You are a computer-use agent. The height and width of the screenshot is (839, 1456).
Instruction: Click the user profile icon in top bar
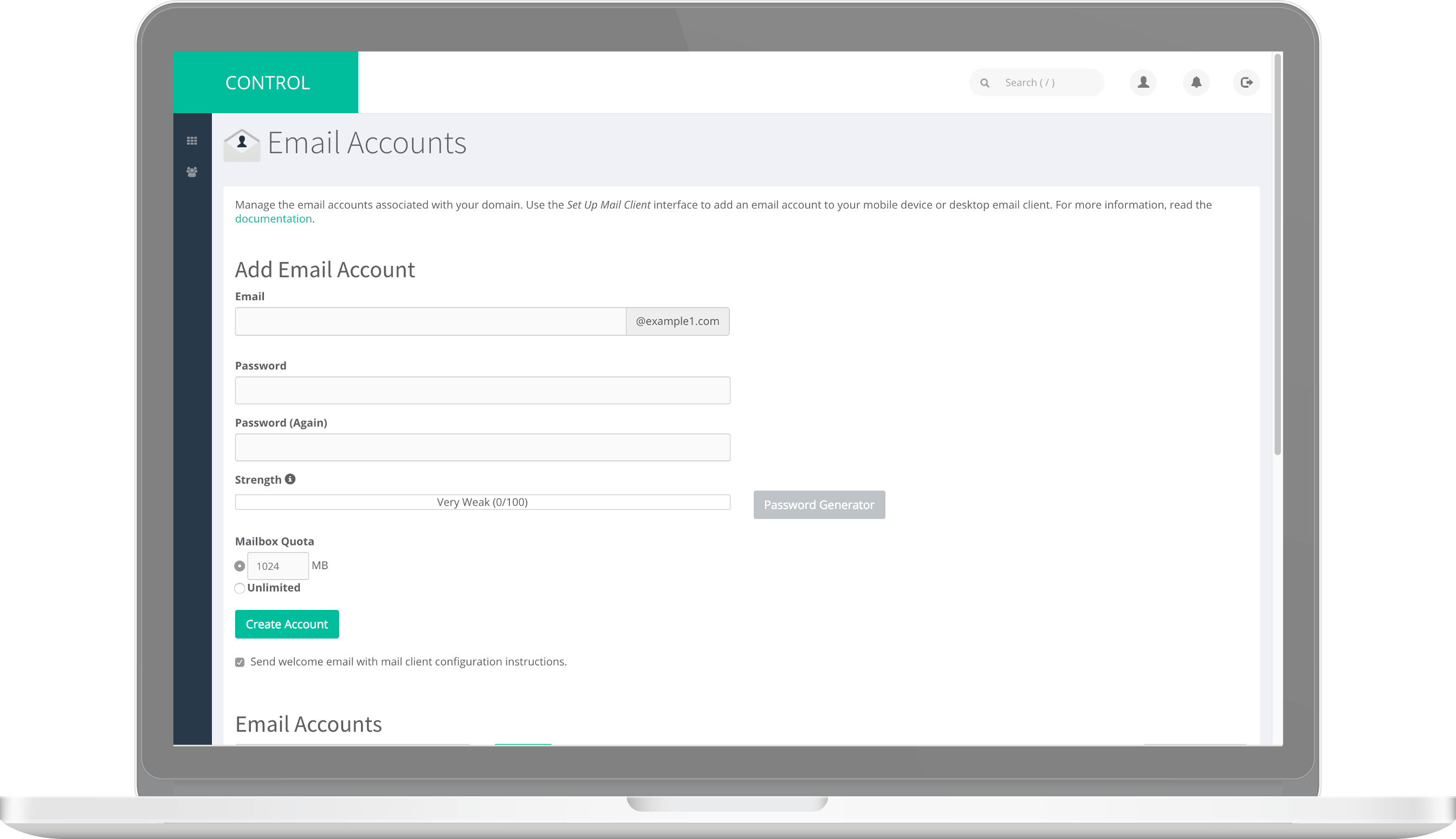(1143, 82)
